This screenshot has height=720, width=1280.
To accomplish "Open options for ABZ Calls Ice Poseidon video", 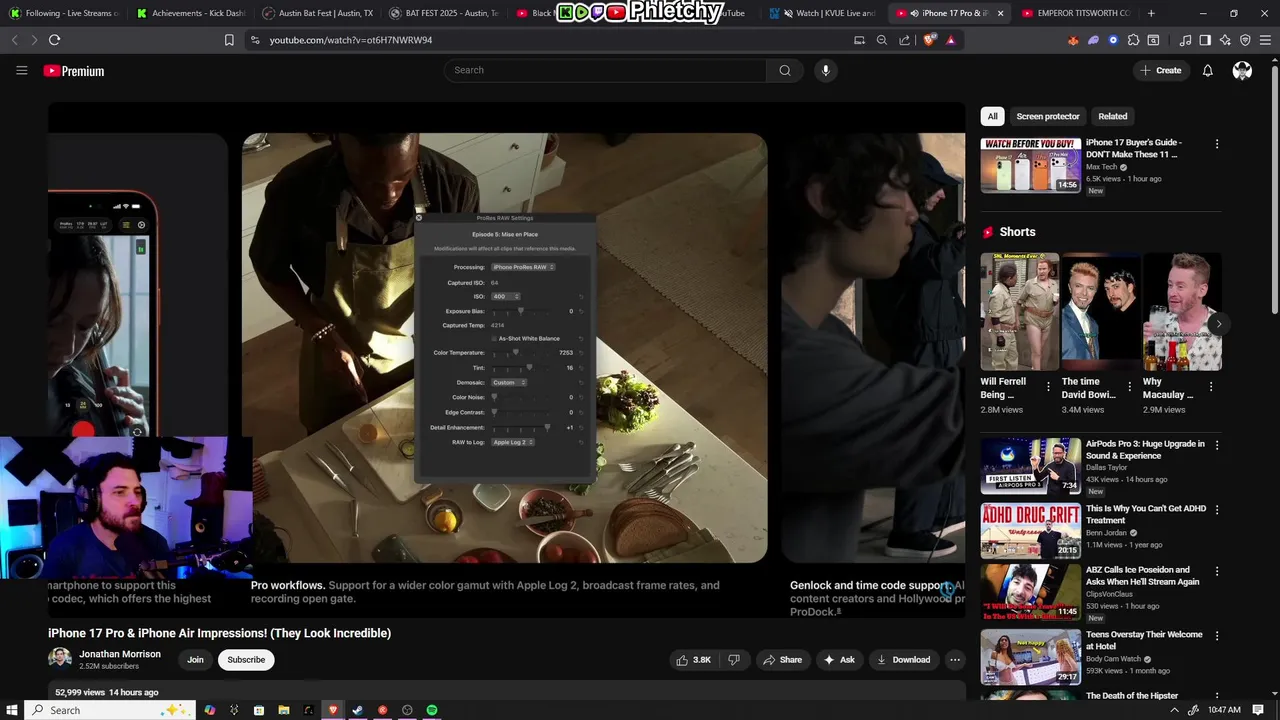I will (x=1217, y=571).
